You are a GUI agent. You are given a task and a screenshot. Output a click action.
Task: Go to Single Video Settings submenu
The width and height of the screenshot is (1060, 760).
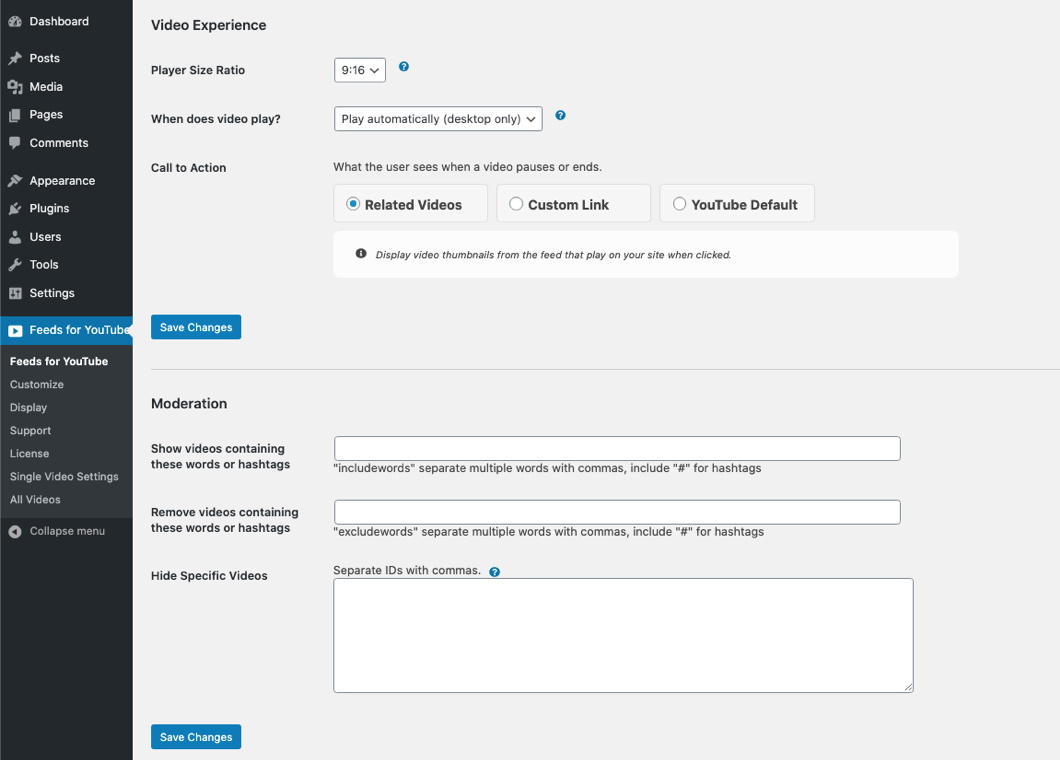64,477
